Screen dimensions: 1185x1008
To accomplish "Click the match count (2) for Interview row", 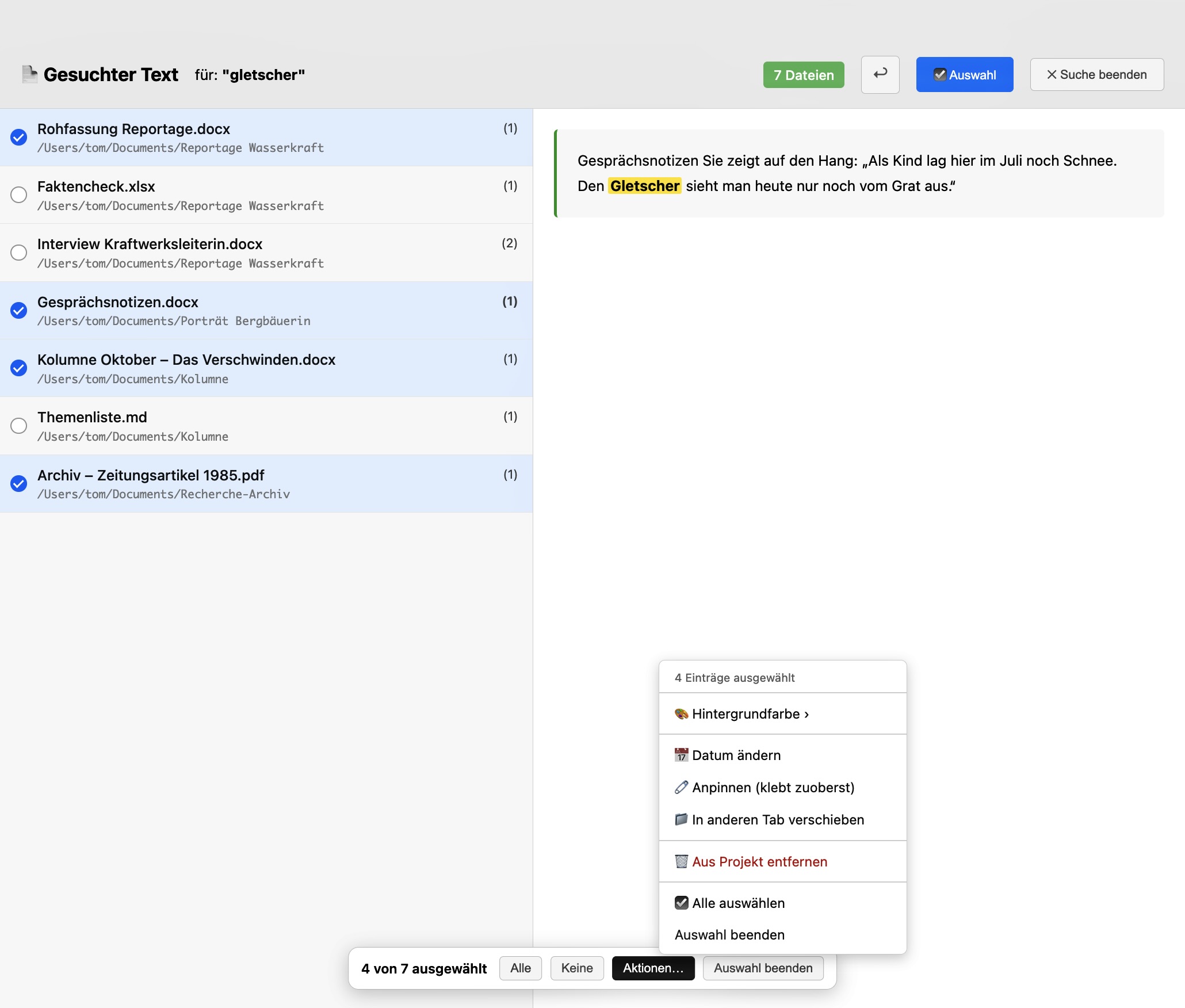I will tap(509, 243).
